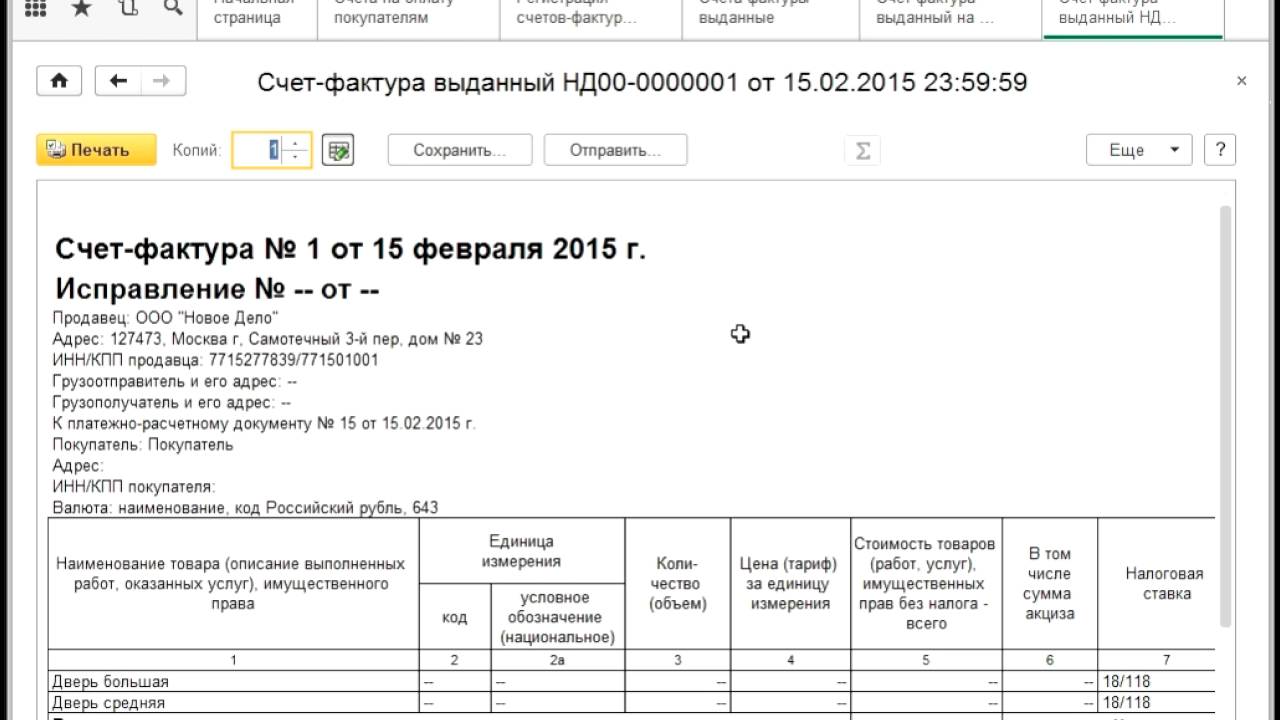The height and width of the screenshot is (720, 1280).
Task: Open help with question mark button
Action: 1221,150
